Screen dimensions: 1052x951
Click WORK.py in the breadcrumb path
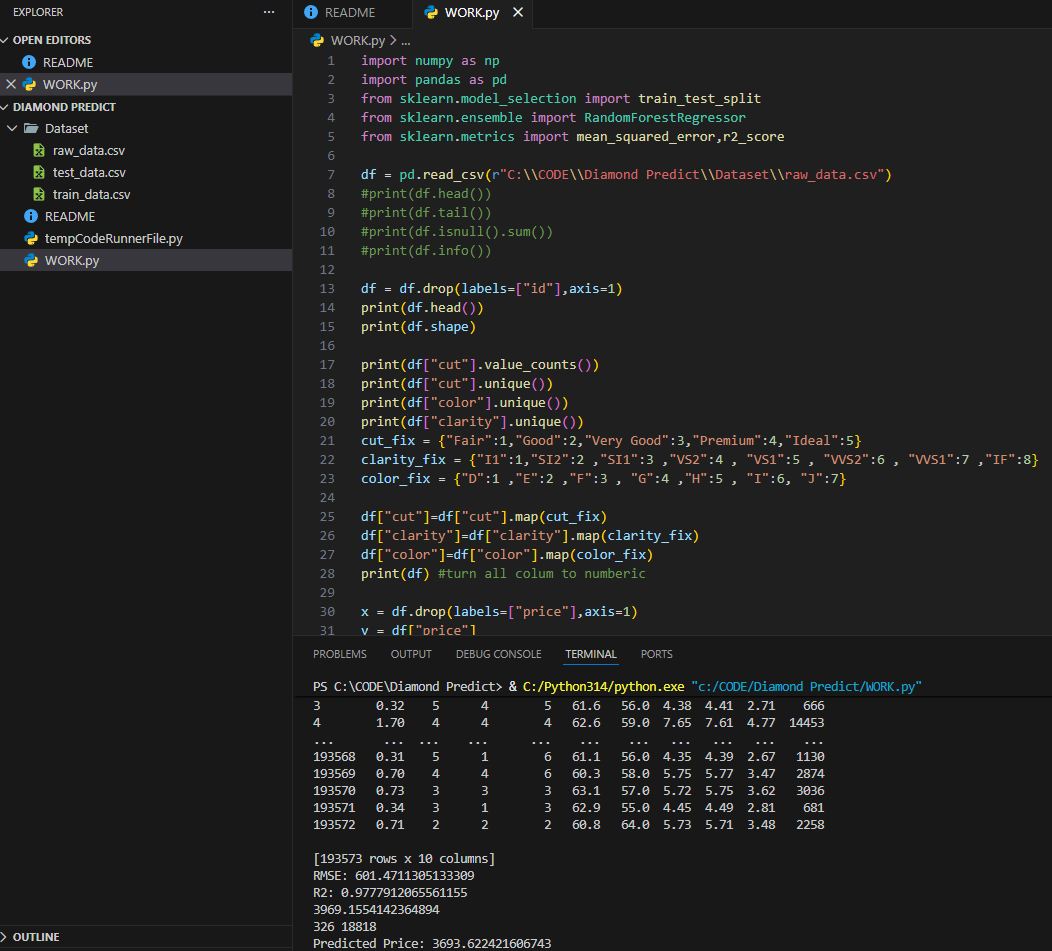coord(357,41)
